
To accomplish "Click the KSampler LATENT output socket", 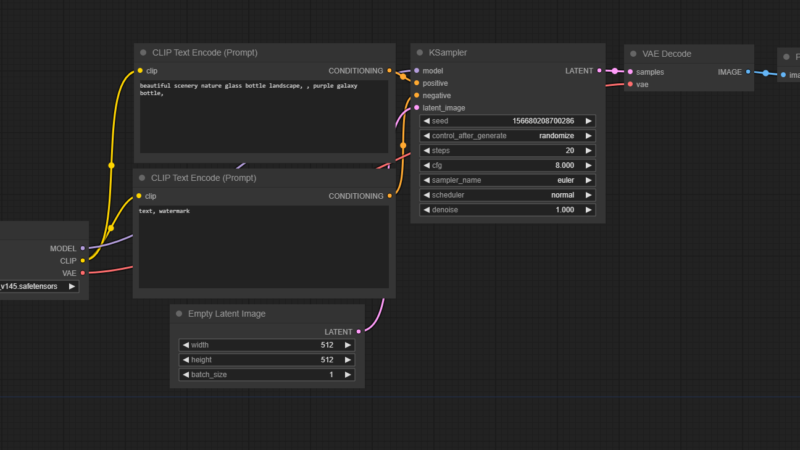I will click(x=599, y=71).
